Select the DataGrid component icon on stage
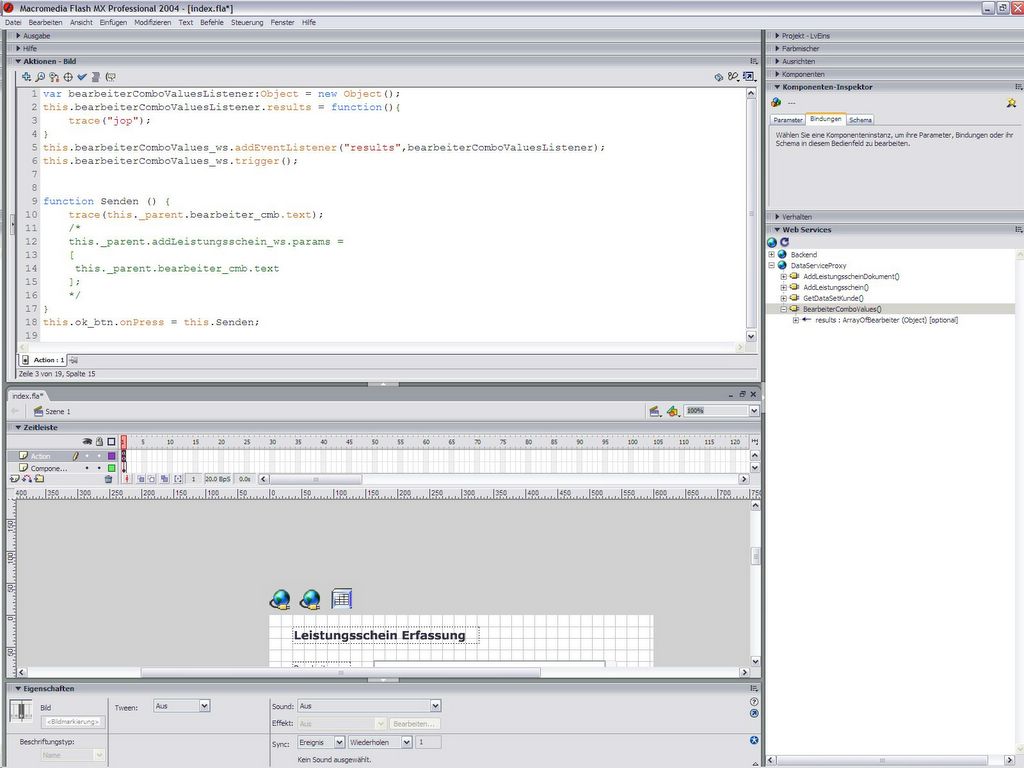Screen dimensions: 1024x768 click(342, 598)
